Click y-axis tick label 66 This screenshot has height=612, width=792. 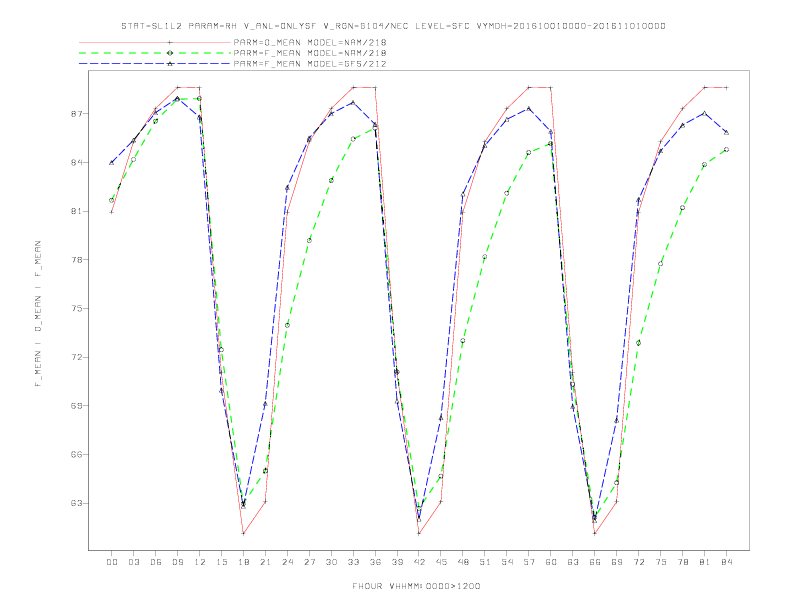click(x=76, y=454)
